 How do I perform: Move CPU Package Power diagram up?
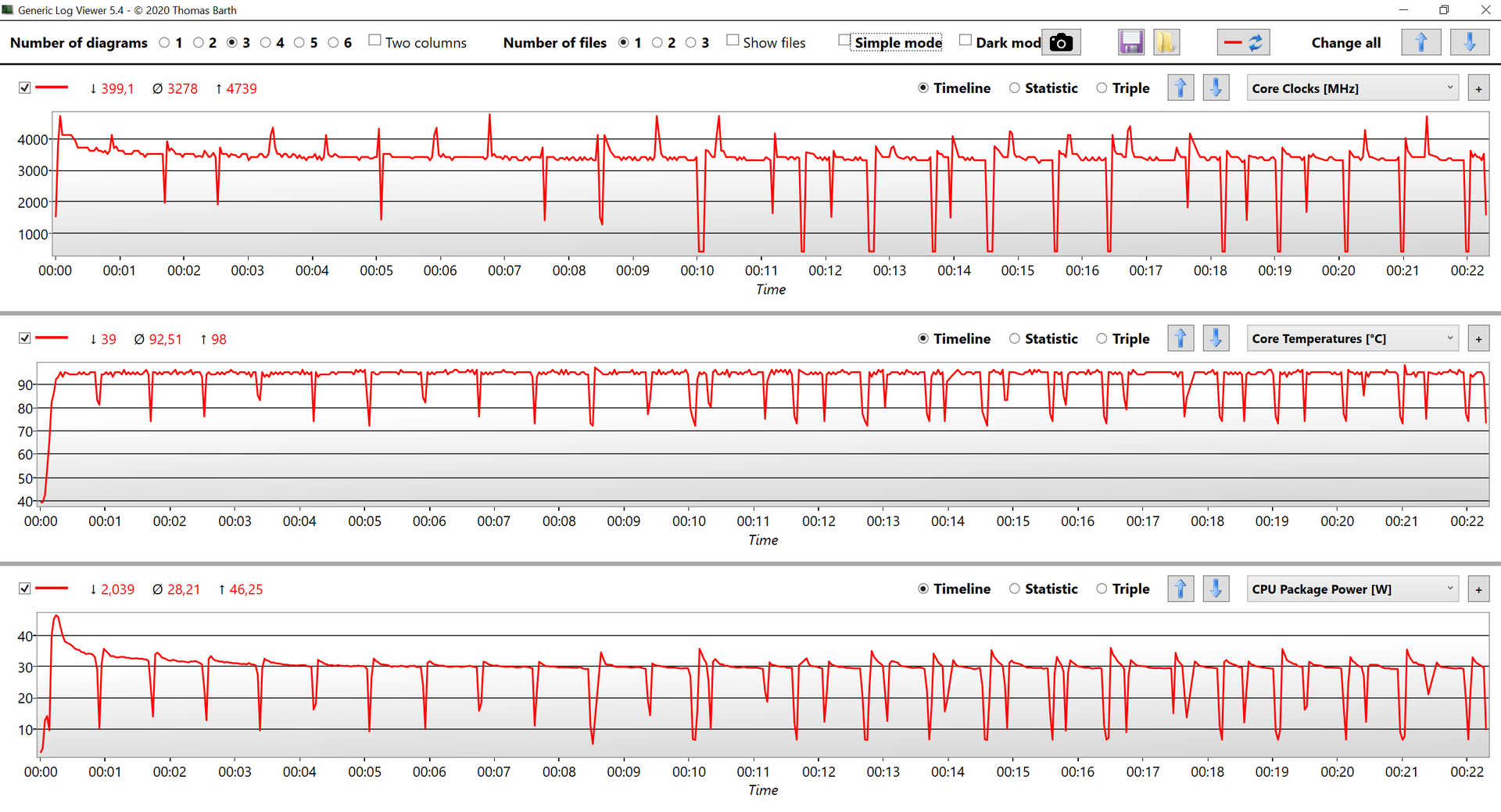coord(1180,588)
